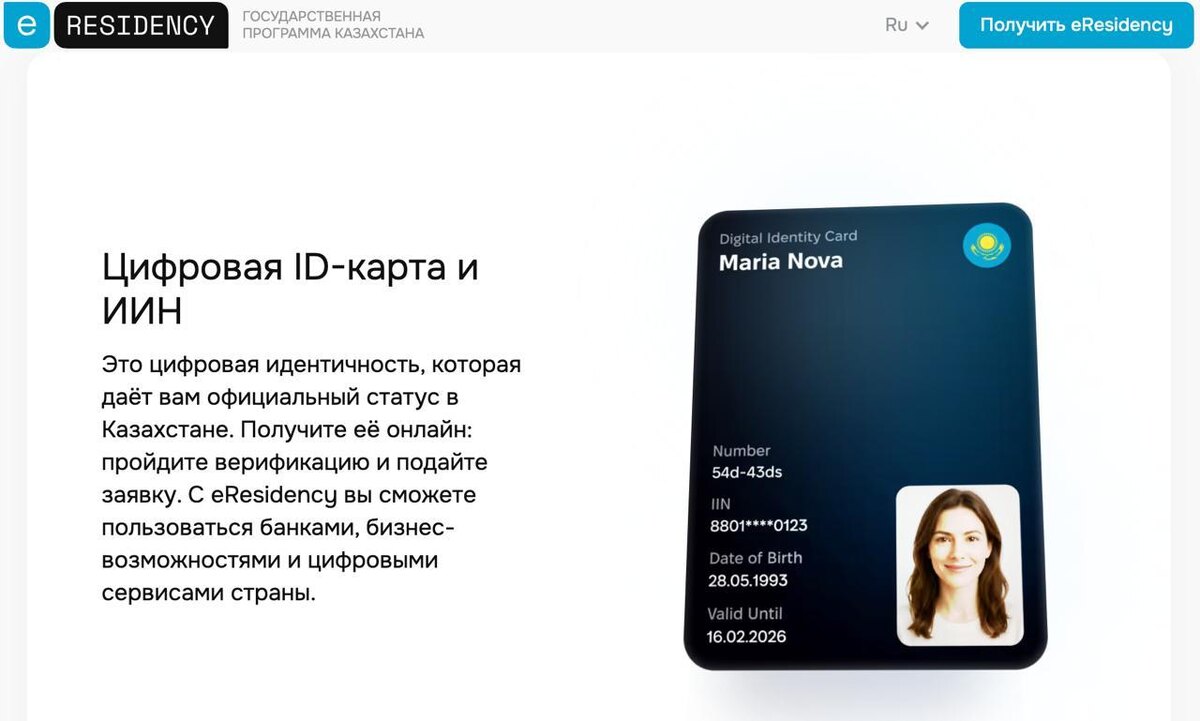This screenshot has height=721, width=1200.
Task: Open the Ru language dropdown
Action: (907, 25)
